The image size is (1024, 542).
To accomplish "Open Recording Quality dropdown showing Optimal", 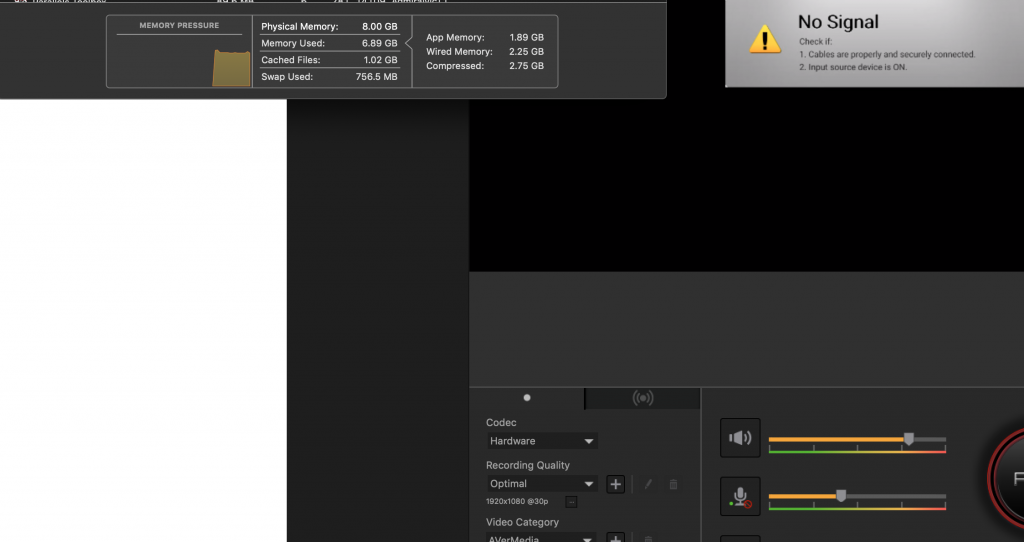I will coord(541,484).
